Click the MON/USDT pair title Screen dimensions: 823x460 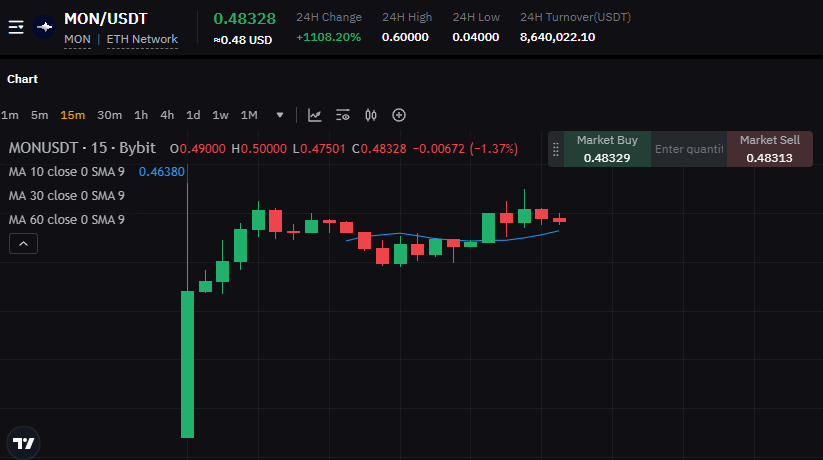[x=105, y=19]
